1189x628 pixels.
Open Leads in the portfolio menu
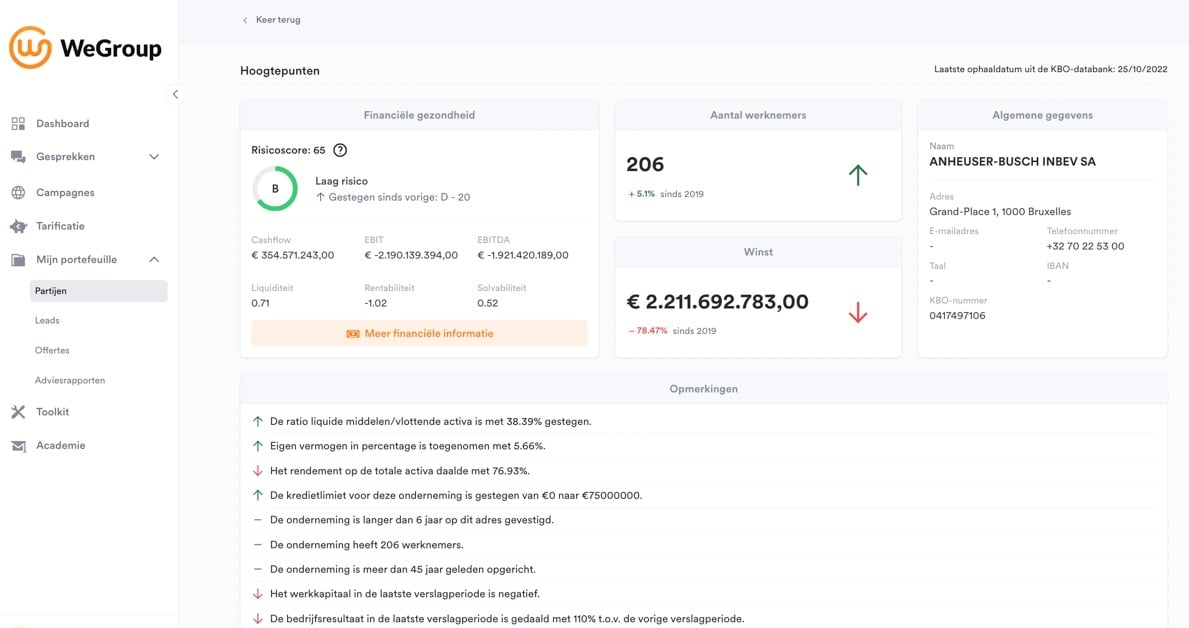click(x=47, y=321)
